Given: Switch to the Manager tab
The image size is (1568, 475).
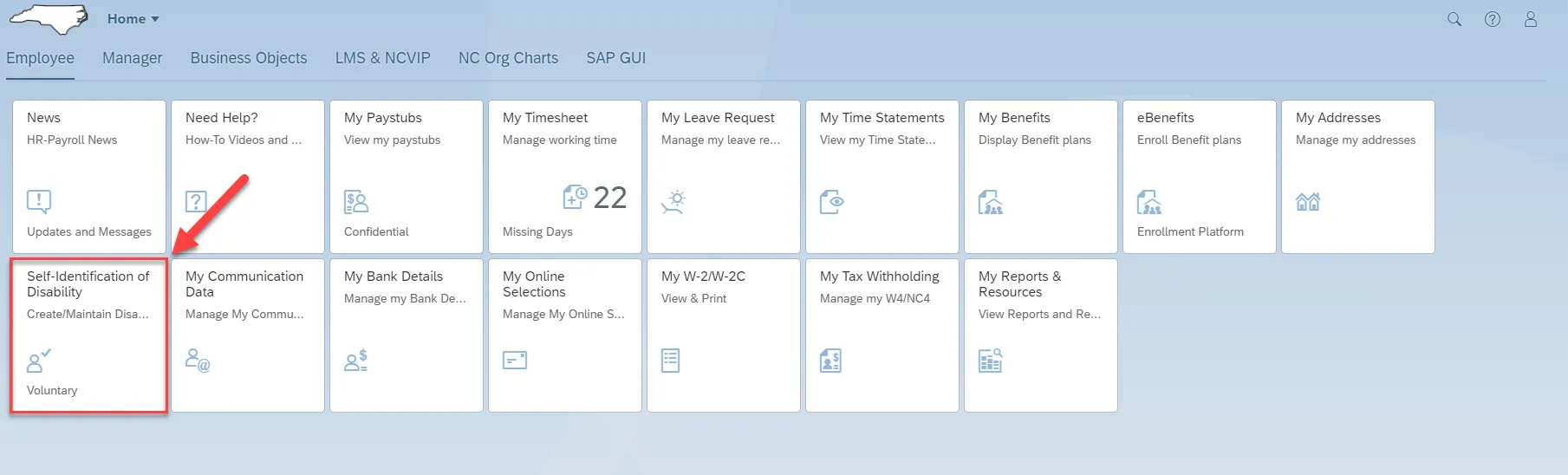Looking at the screenshot, I should pos(132,58).
